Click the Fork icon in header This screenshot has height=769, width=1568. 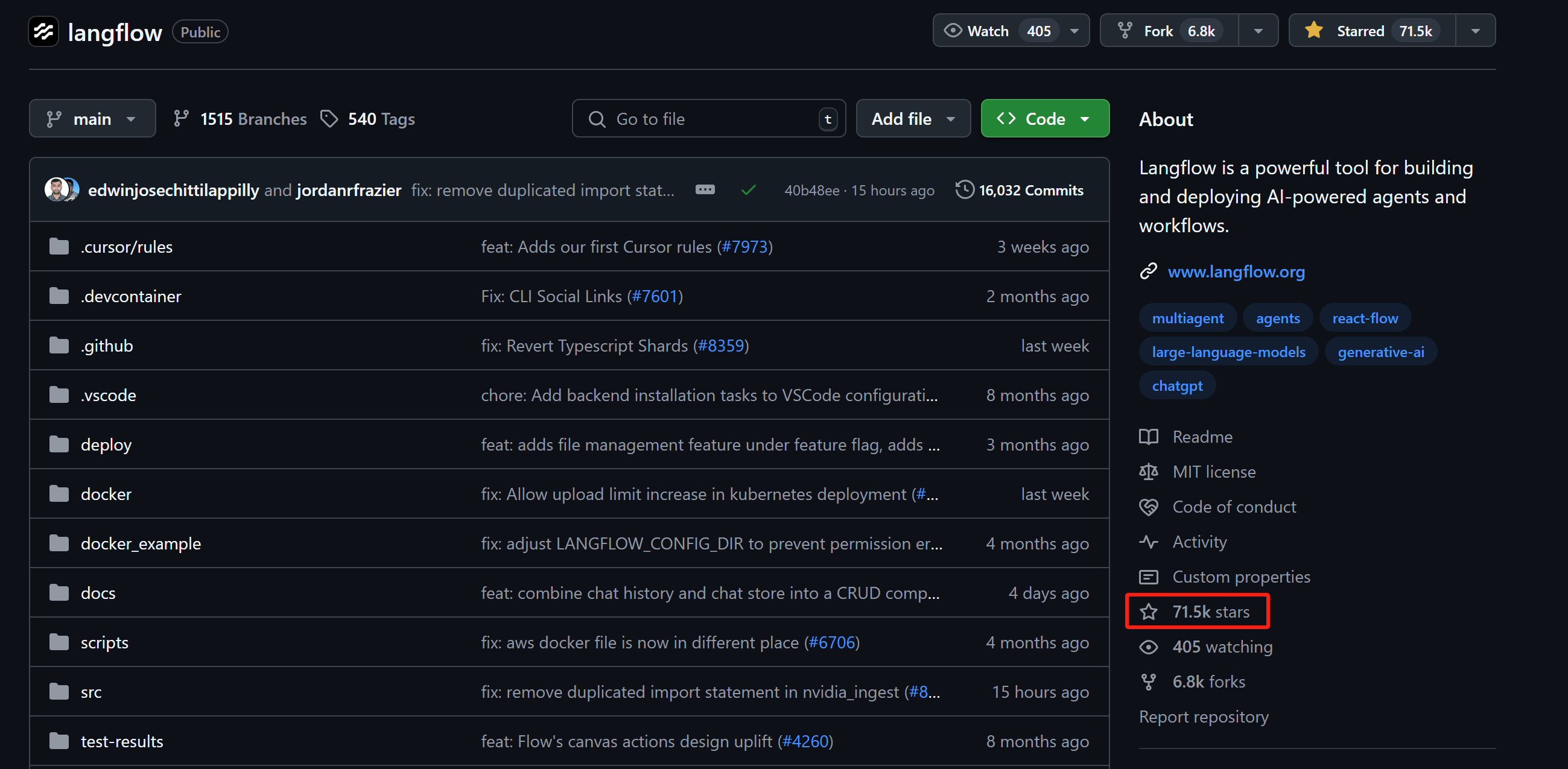point(1125,30)
